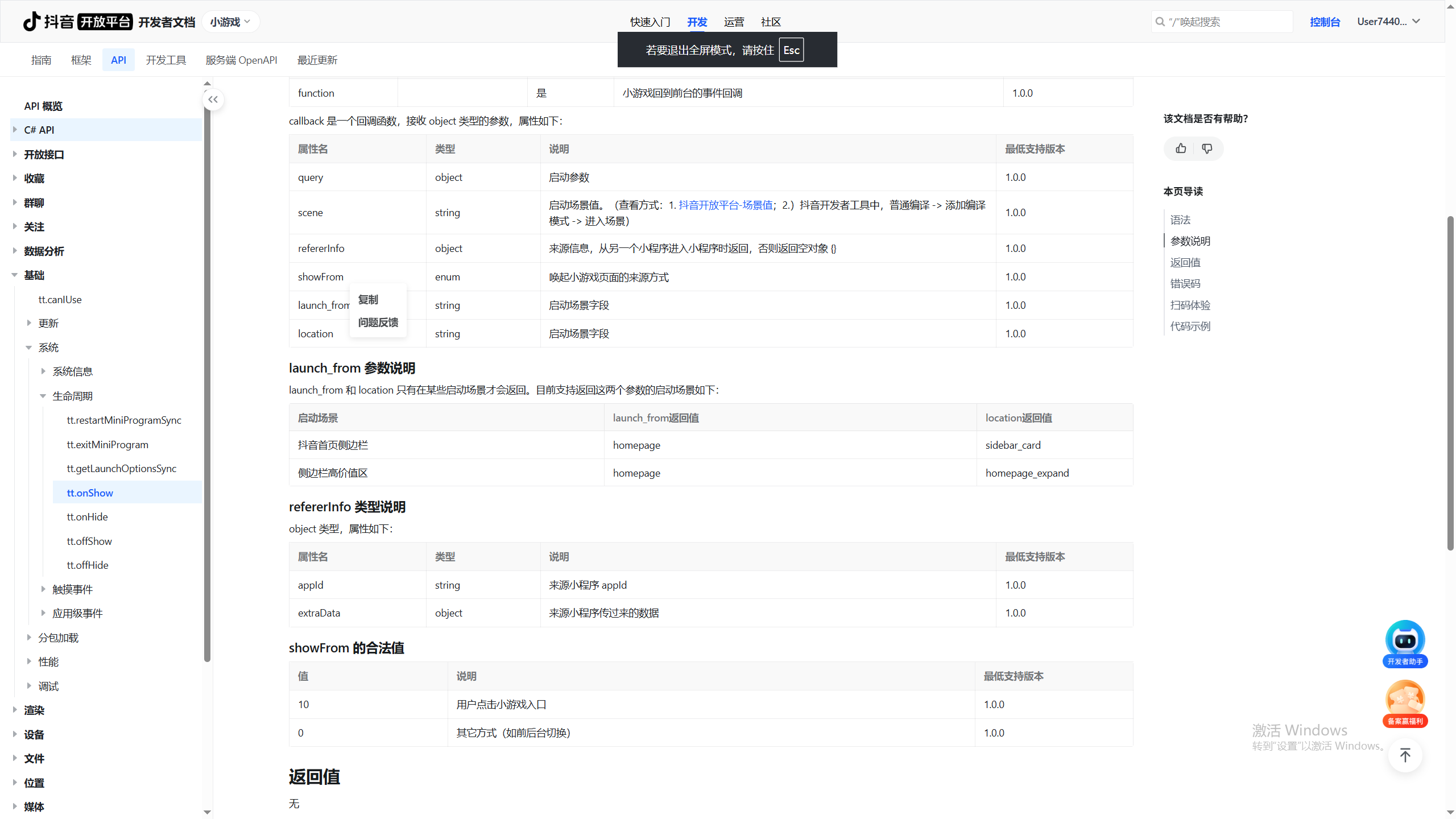This screenshot has width=1456, height=819.
Task: Click the thumbs up helpful icon
Action: click(x=1181, y=148)
